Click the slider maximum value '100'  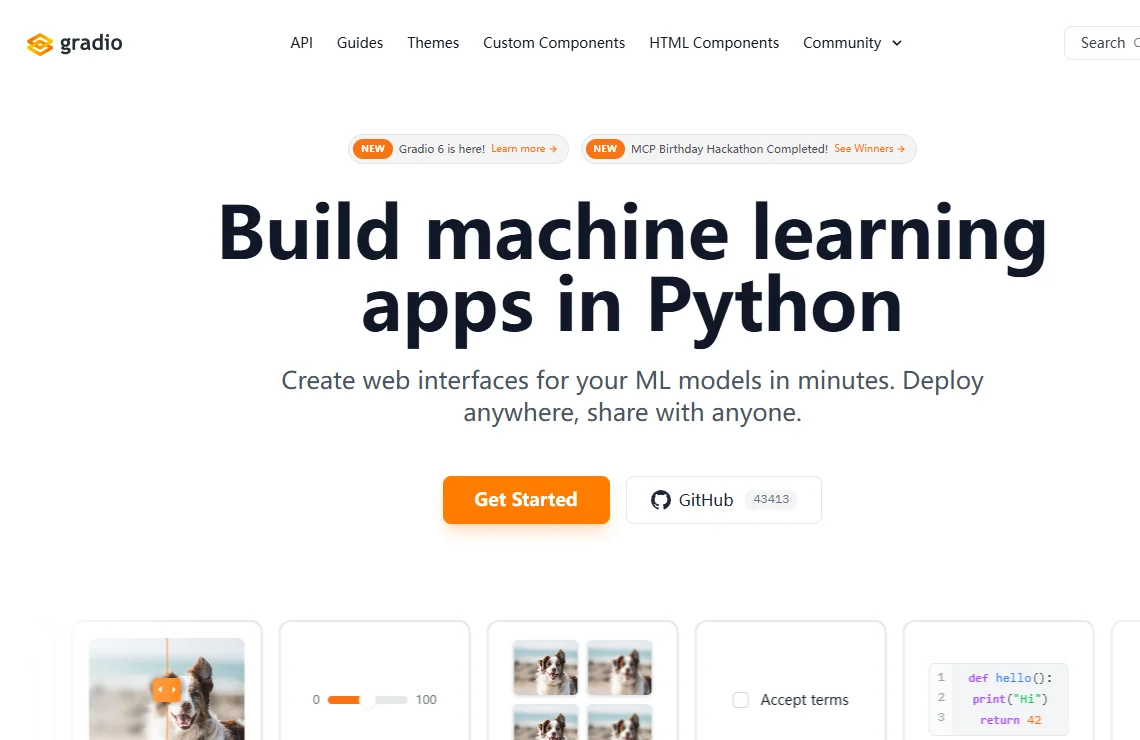[x=426, y=700]
